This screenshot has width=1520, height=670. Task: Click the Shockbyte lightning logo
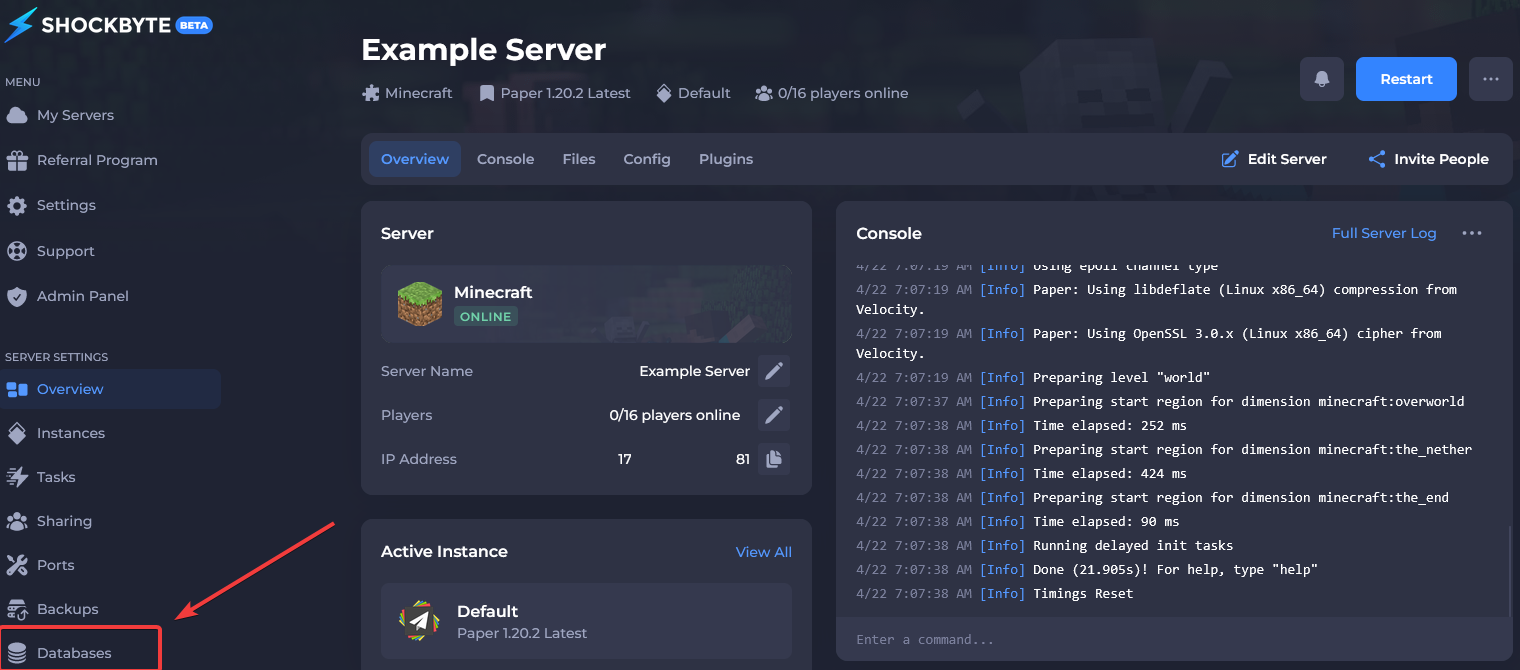coord(20,25)
